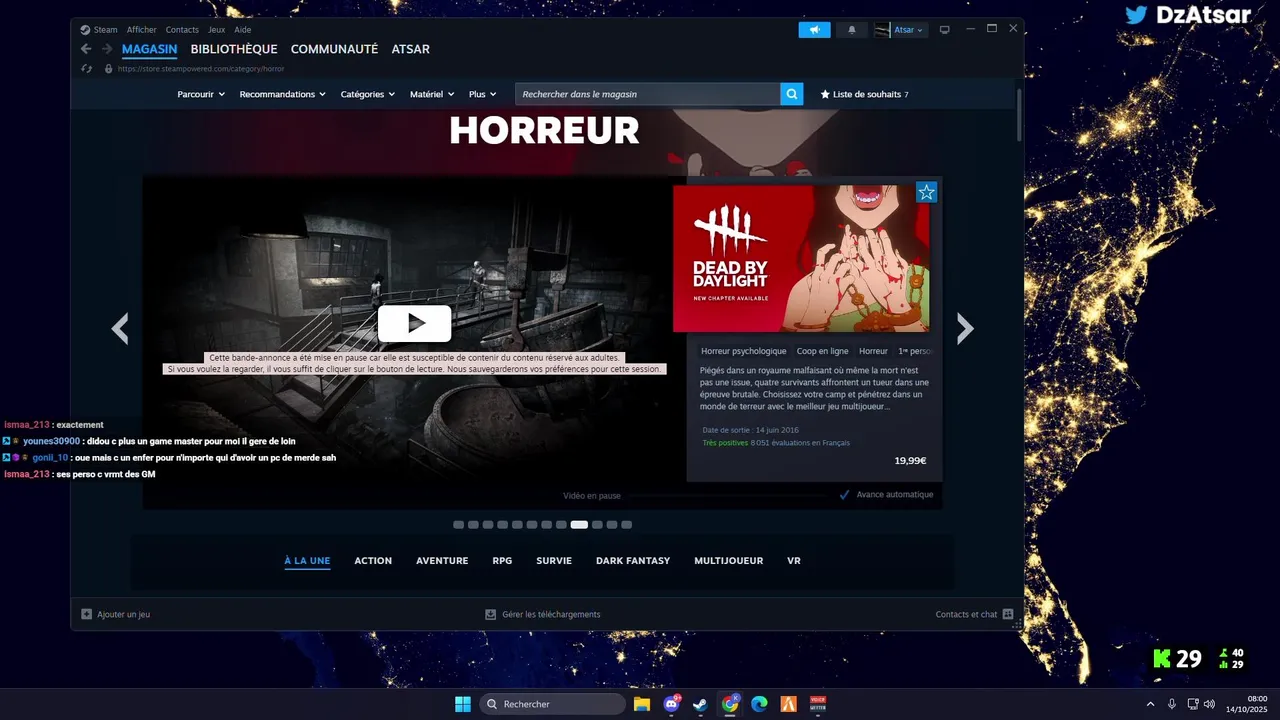Screen dimensions: 1280x720
Task: Expand the Catégories dropdown
Action: [368, 94]
